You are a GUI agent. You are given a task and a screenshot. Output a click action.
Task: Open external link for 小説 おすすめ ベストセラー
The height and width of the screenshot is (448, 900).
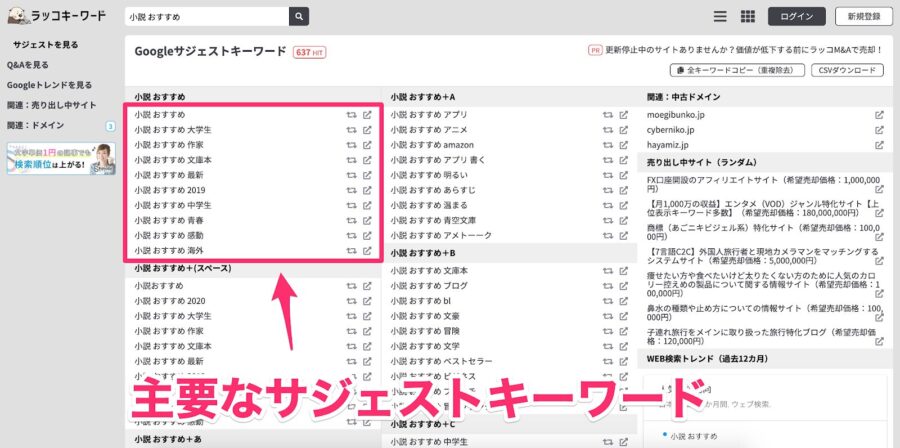[x=624, y=361]
